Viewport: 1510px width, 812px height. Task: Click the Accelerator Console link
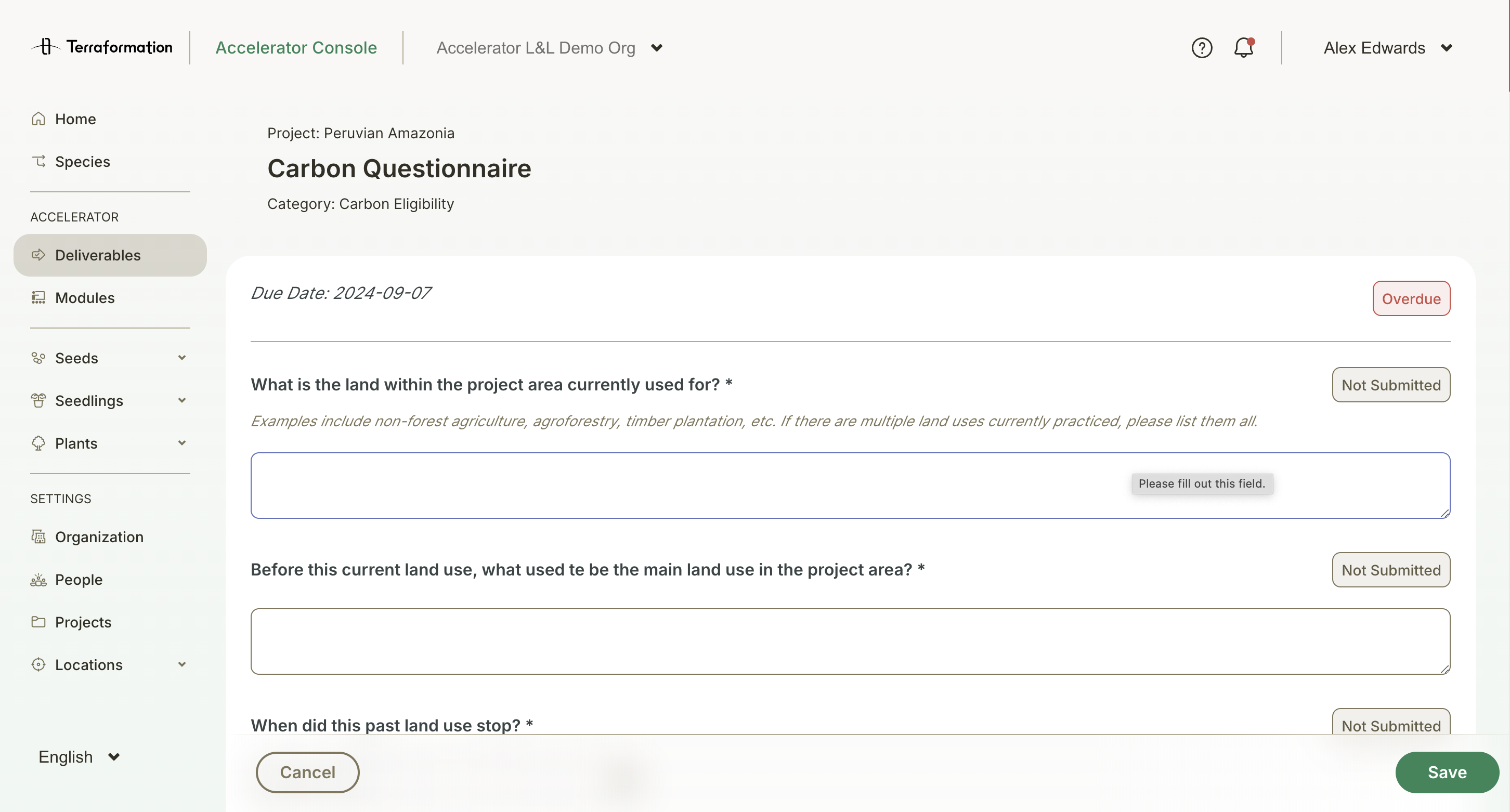click(296, 47)
